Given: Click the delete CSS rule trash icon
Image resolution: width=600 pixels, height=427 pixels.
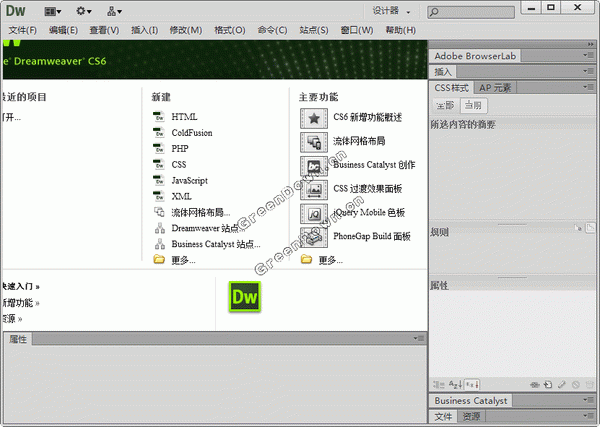Looking at the screenshot, I should tap(589, 385).
